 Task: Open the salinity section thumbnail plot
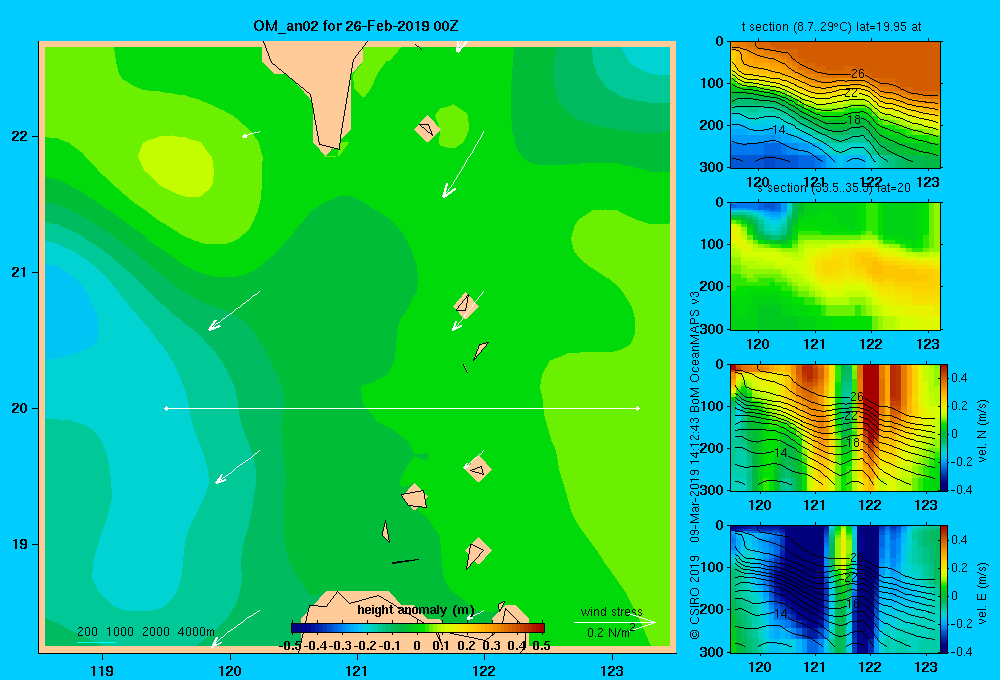[835, 266]
